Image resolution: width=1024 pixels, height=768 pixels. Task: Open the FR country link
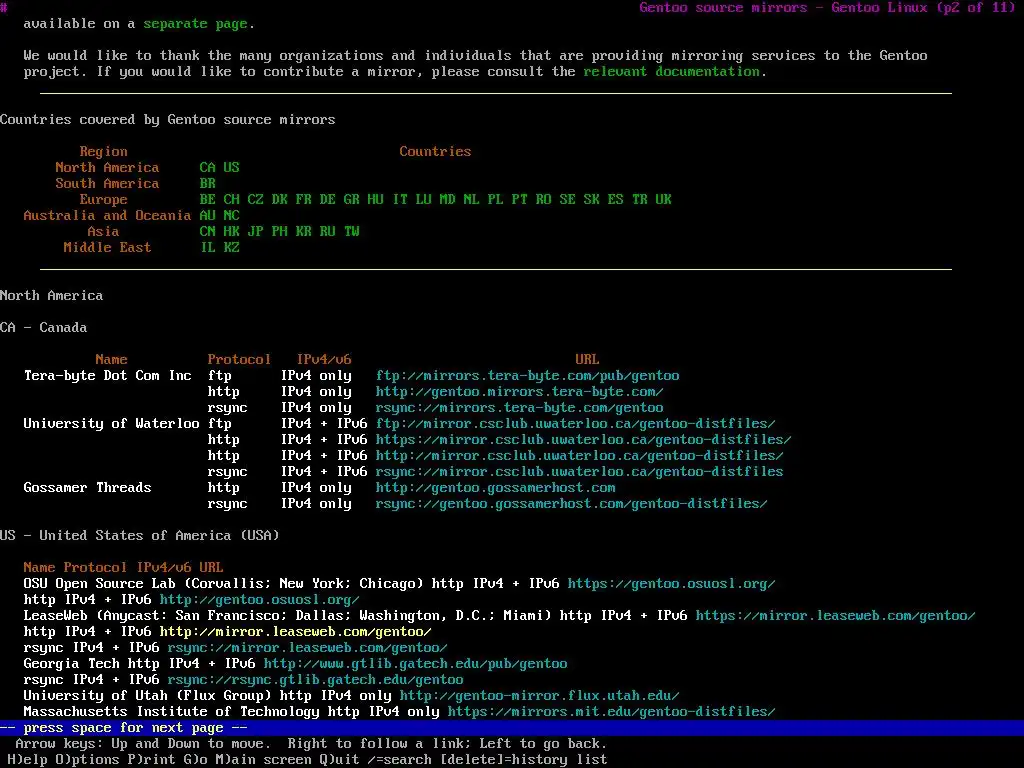point(304,200)
